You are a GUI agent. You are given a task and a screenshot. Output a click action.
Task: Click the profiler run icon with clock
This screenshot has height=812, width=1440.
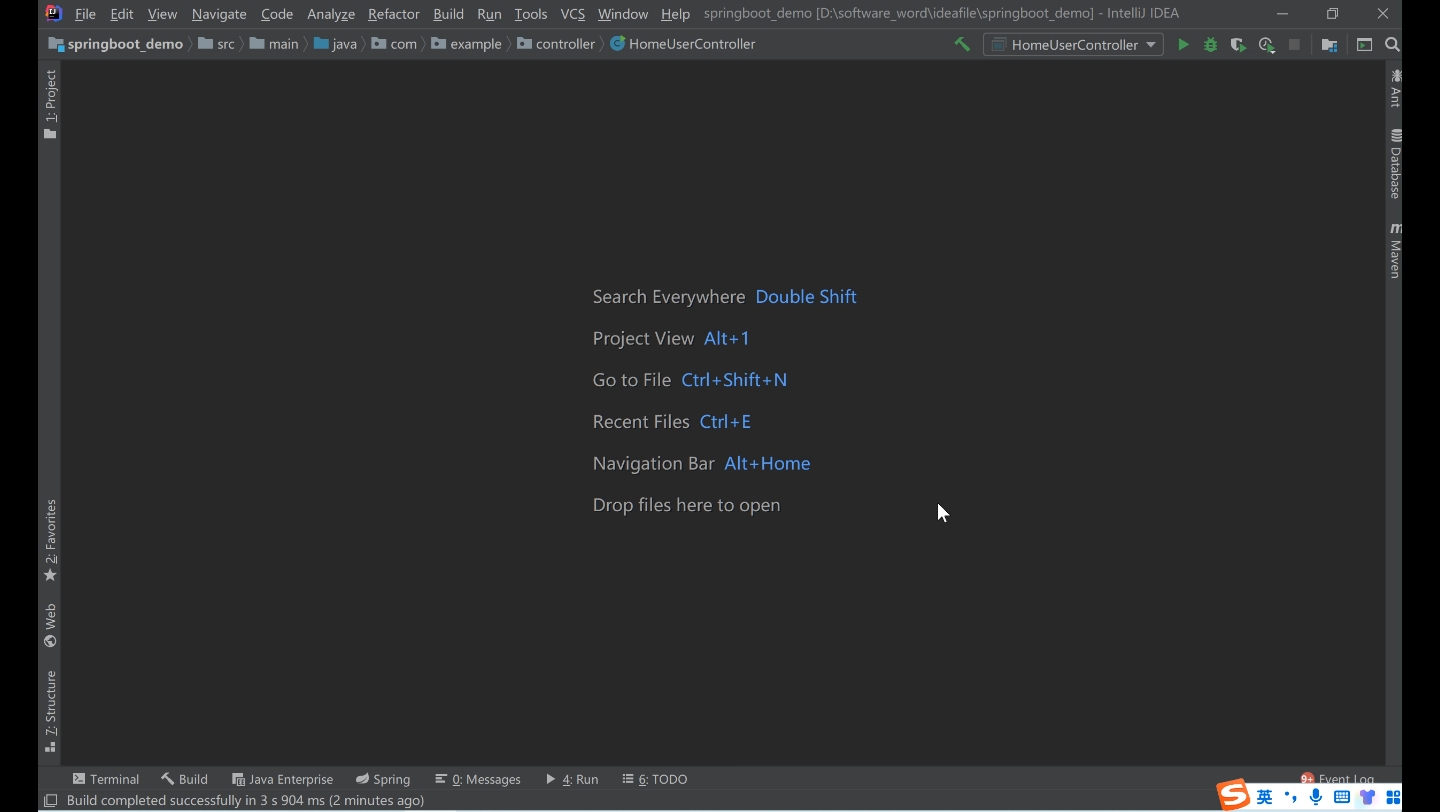point(1266,44)
